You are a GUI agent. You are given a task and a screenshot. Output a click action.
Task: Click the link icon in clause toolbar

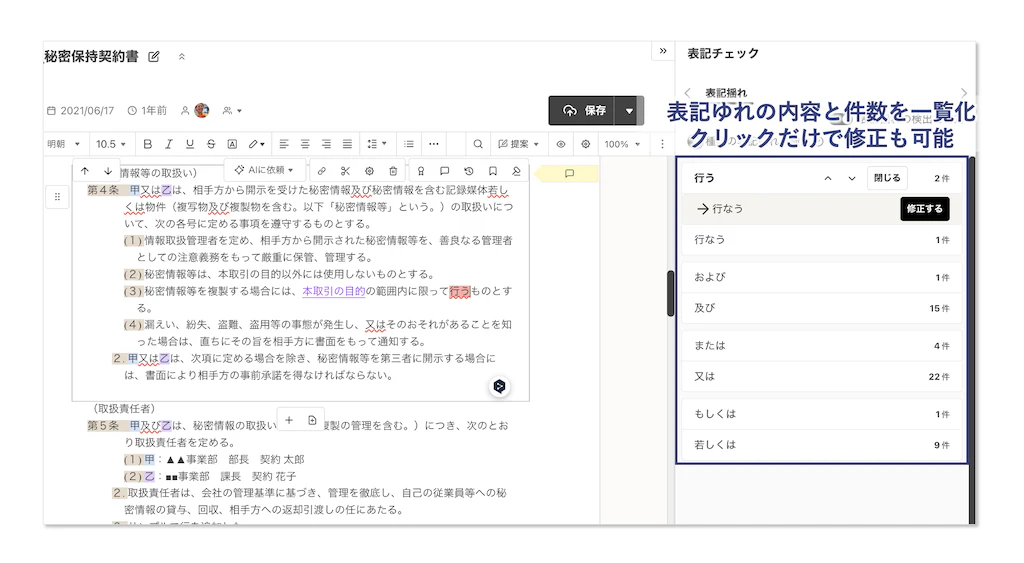point(321,171)
